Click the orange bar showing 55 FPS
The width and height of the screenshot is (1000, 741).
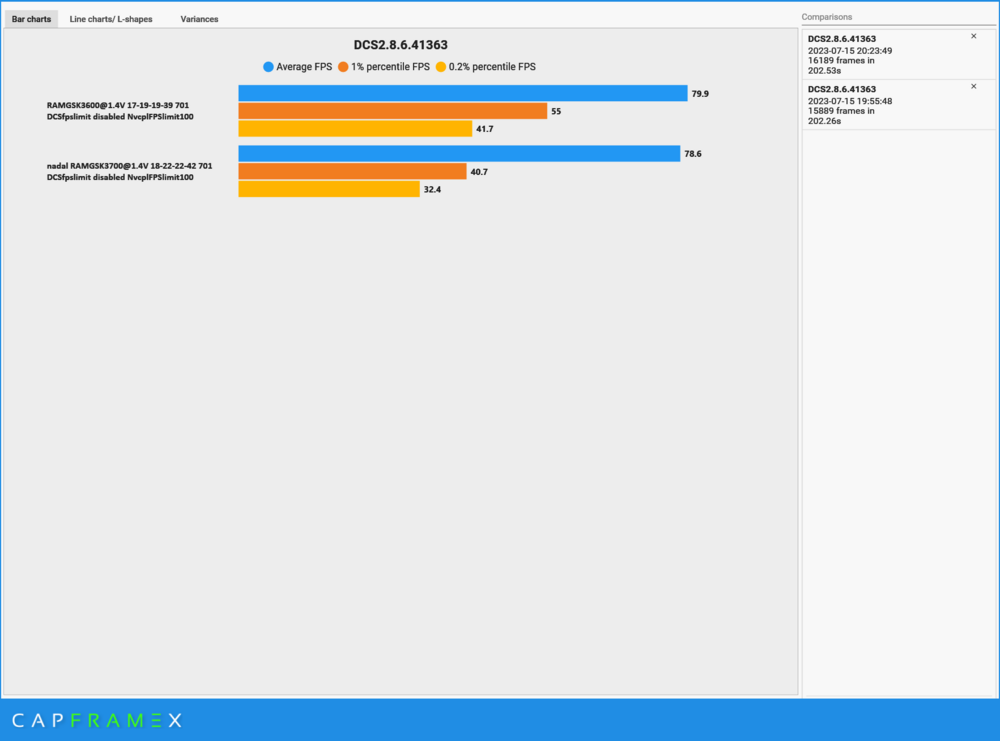point(390,110)
